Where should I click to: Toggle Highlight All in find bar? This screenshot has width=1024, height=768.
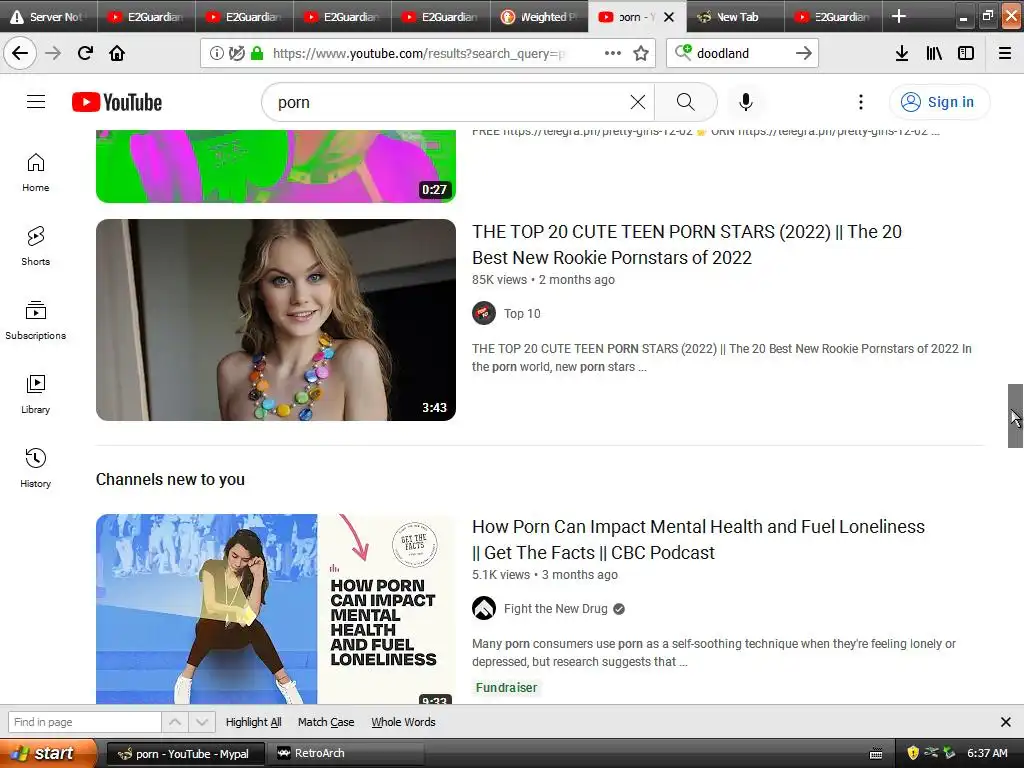[253, 722]
